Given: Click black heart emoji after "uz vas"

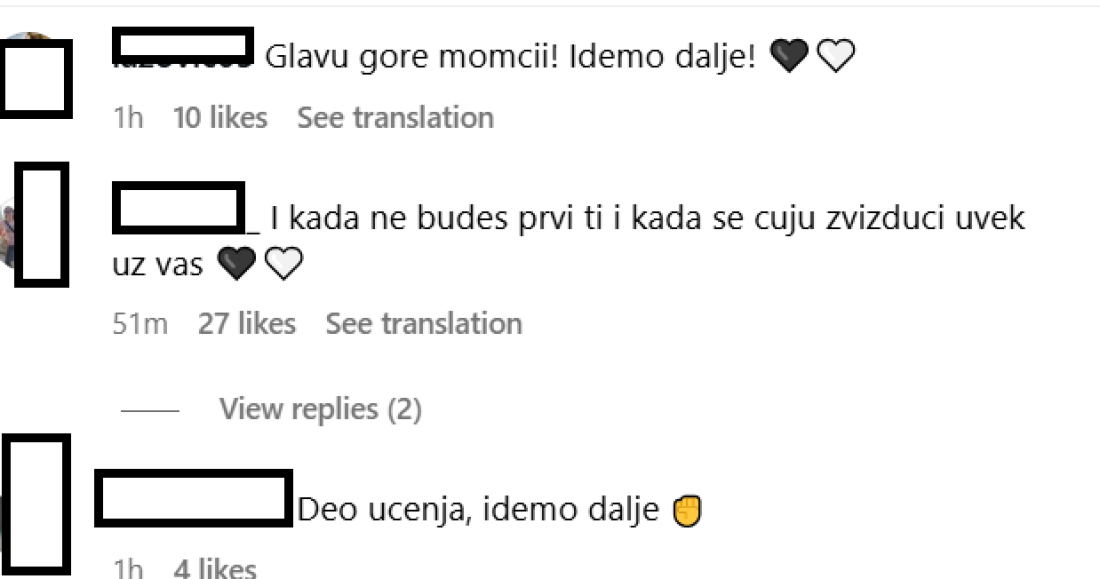Looking at the screenshot, I should [x=237, y=264].
